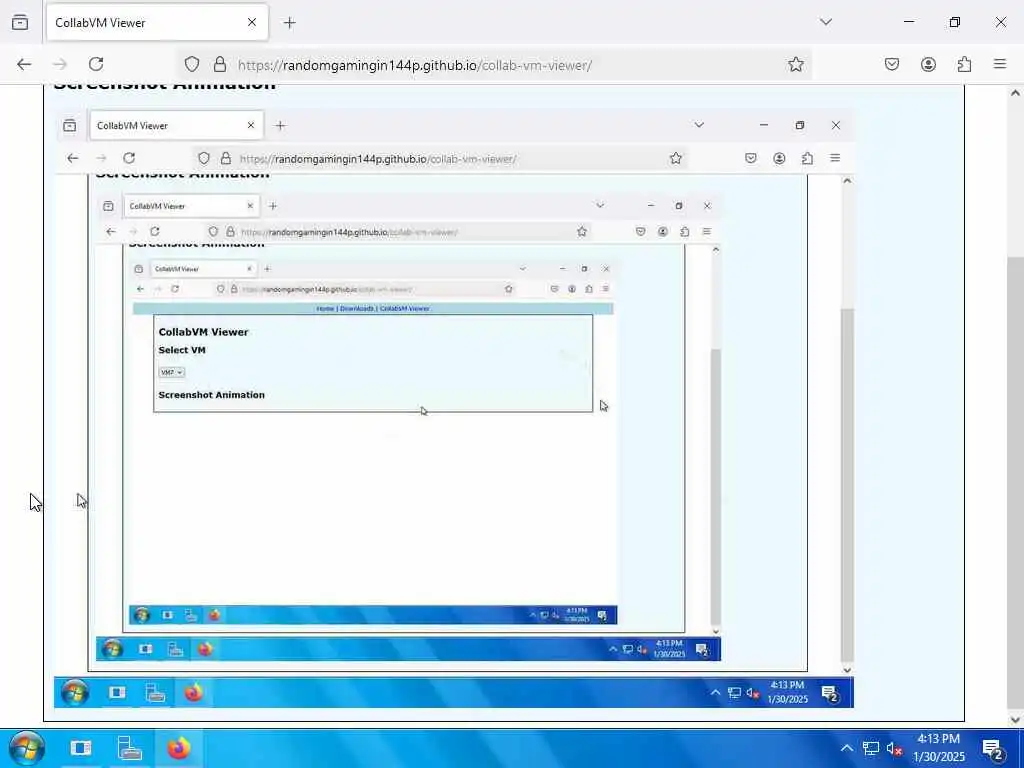The height and width of the screenshot is (768, 1024).
Task: Open Firefox View in the outermost browser
Action: 20,22
